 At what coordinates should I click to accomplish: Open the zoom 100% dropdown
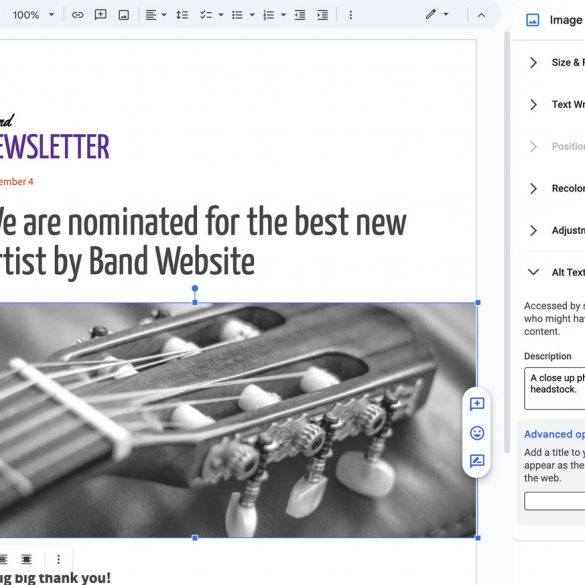click(x=34, y=15)
